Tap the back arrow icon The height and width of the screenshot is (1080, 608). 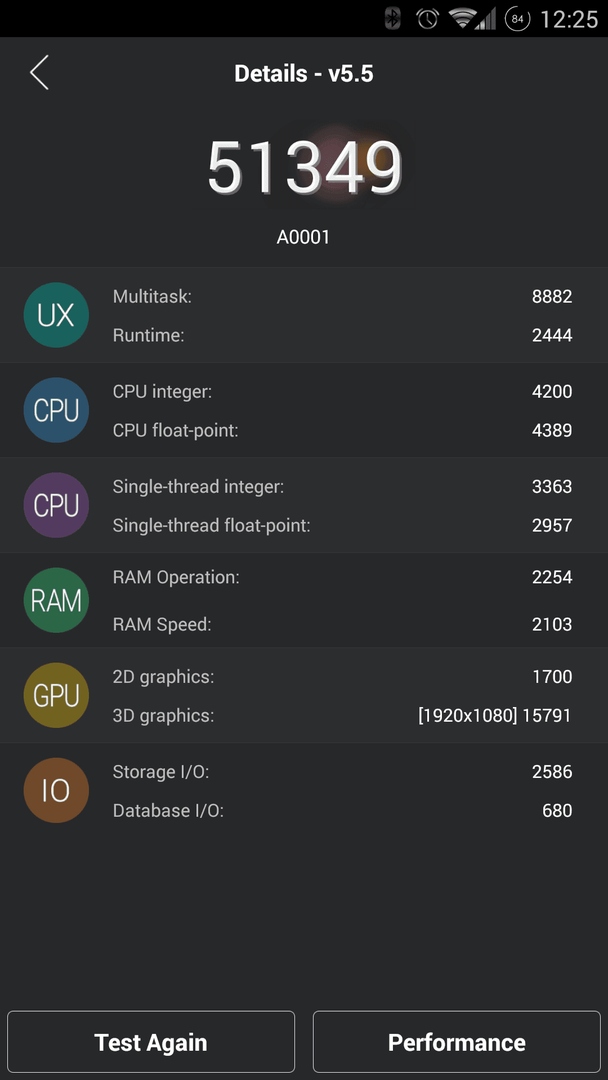pos(39,72)
